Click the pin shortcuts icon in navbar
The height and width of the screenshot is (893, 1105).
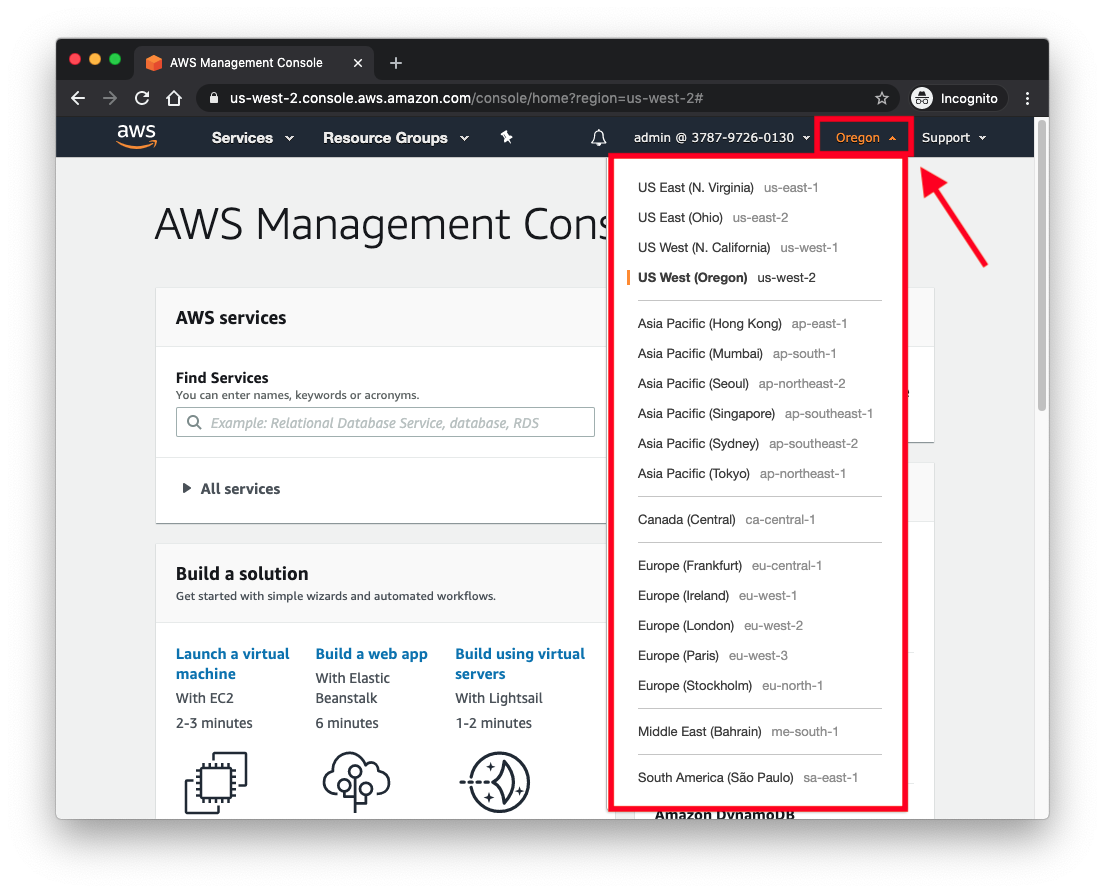(506, 137)
